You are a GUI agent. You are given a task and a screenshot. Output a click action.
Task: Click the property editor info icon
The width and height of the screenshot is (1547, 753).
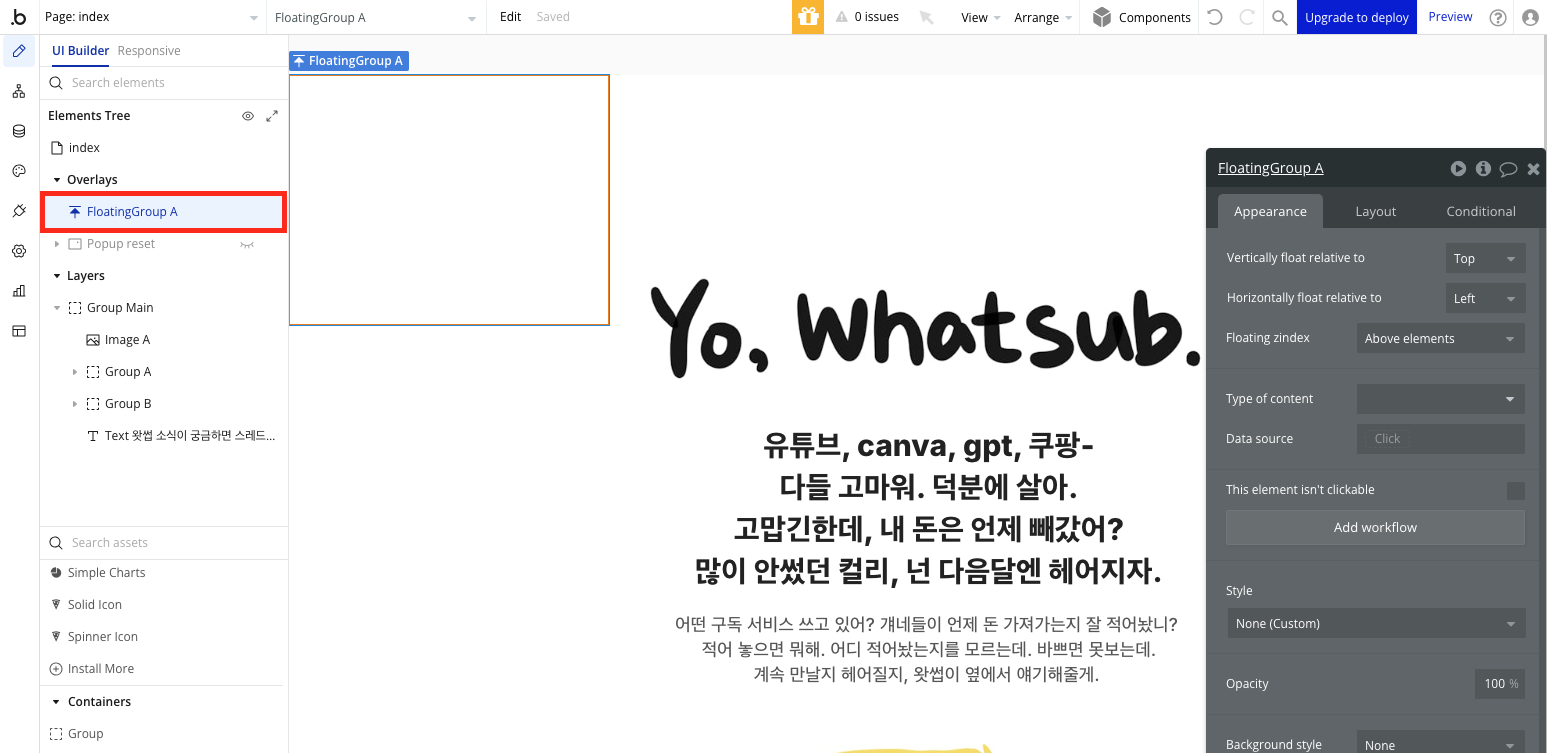click(1483, 169)
